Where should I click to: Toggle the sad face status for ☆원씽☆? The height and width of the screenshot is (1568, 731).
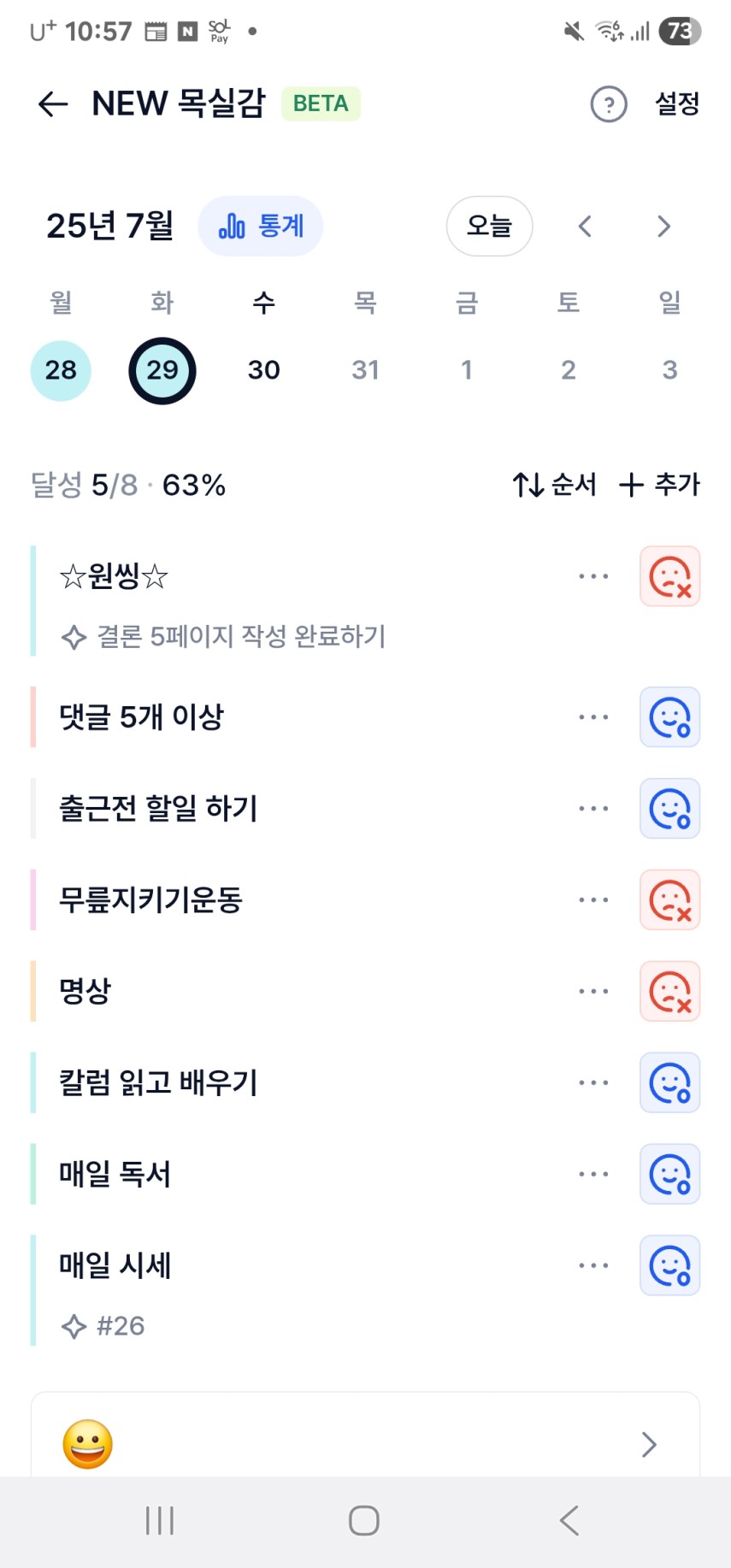tap(670, 576)
